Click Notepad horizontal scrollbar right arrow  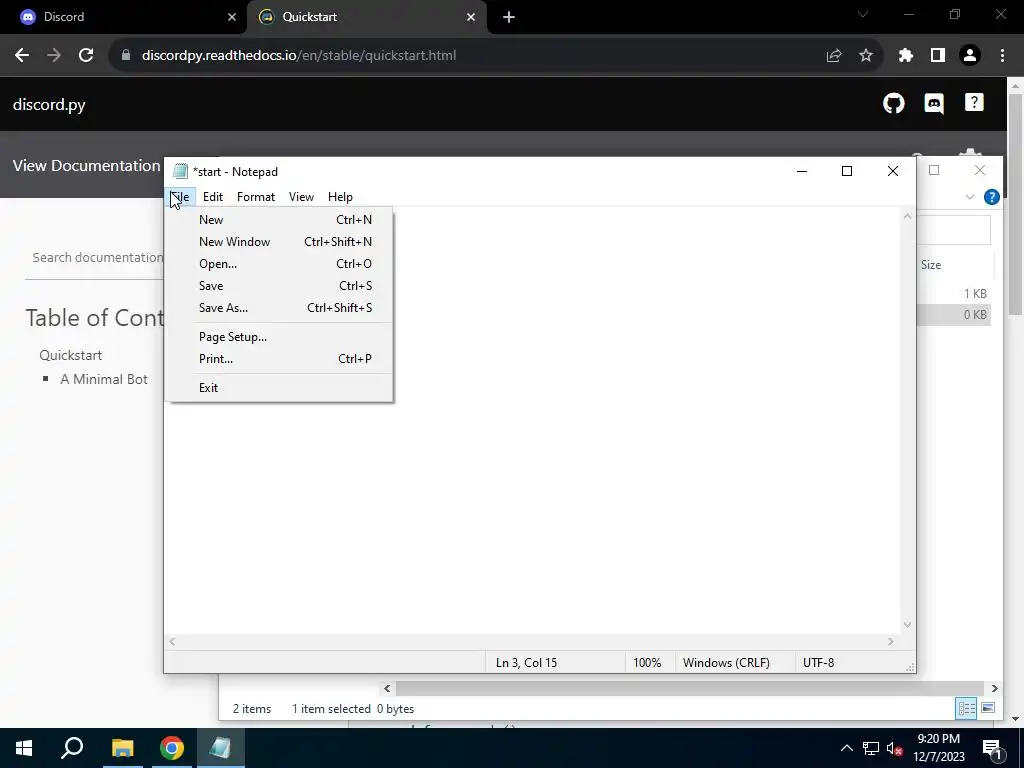[x=891, y=642]
